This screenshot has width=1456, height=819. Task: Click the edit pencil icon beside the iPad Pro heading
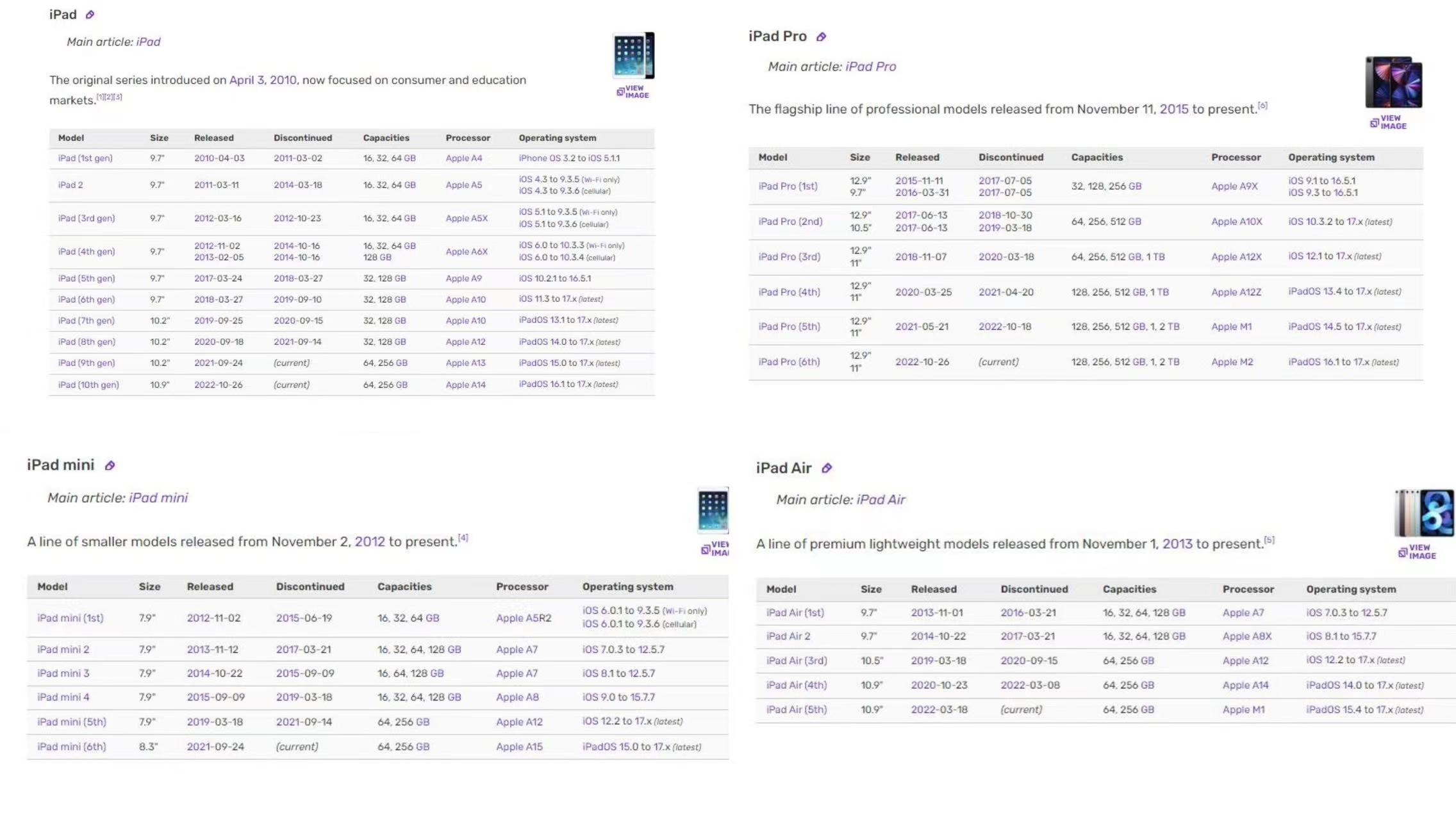pos(821,37)
